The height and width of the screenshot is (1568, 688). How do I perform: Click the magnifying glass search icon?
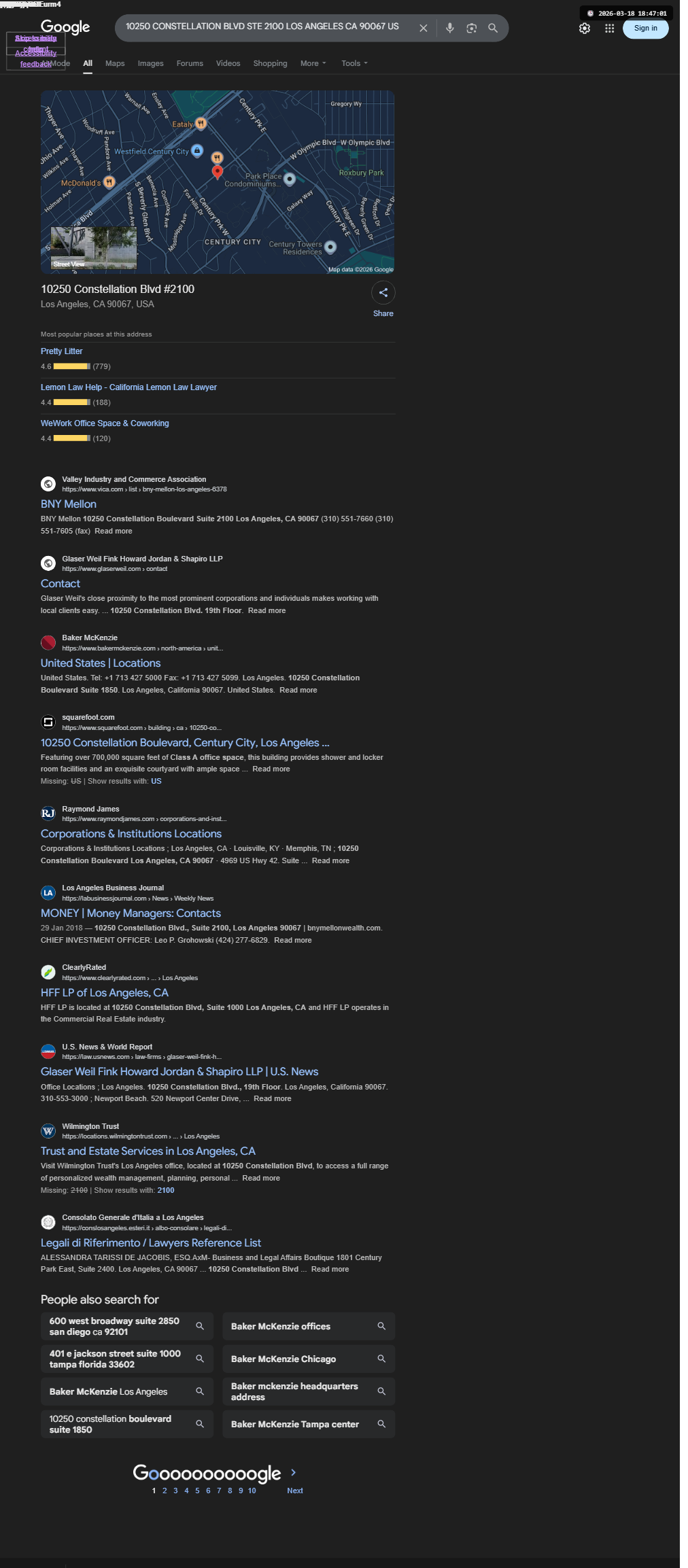pos(493,28)
